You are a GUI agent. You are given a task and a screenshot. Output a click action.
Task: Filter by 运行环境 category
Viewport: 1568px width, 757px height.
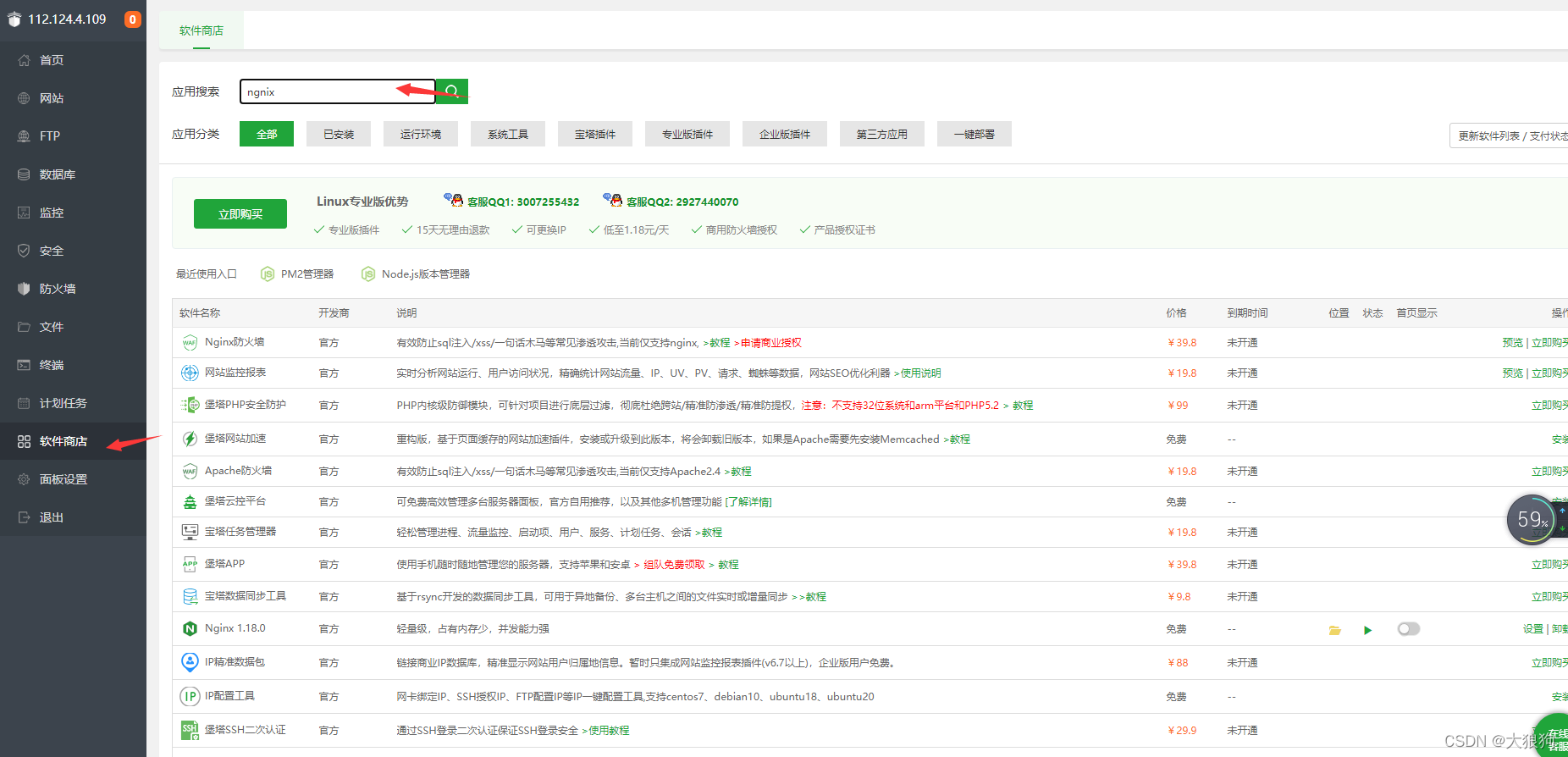tap(421, 134)
